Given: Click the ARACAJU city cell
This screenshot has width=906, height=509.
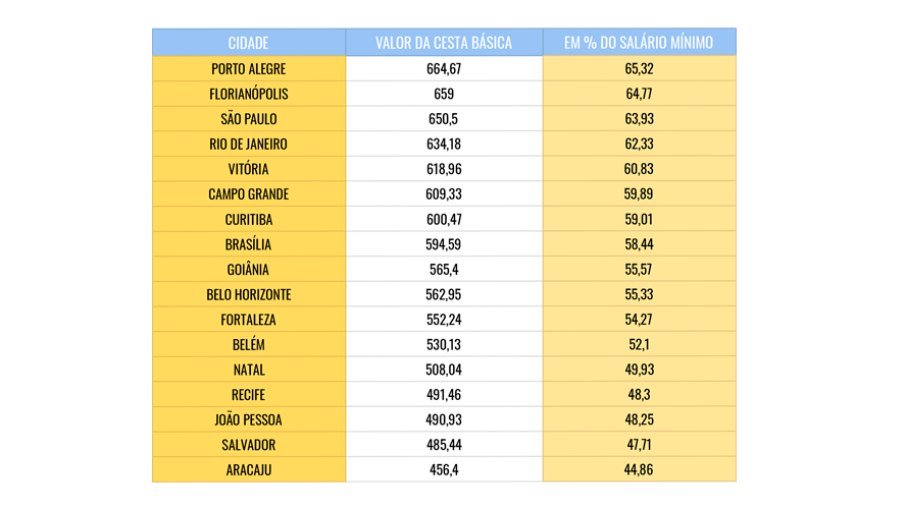Looking at the screenshot, I should click(248, 470).
